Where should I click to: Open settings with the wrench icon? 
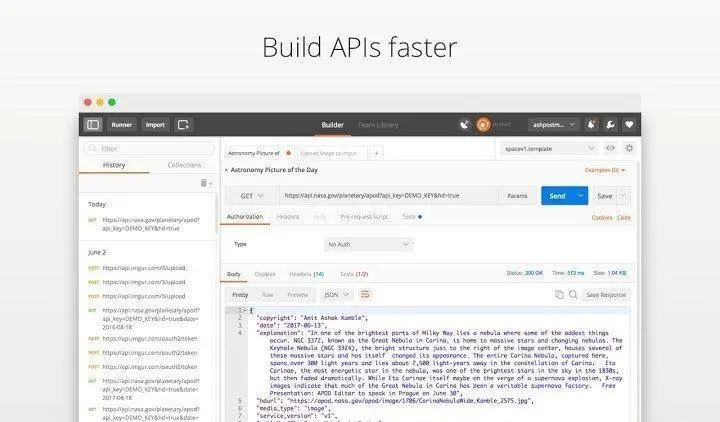point(610,124)
